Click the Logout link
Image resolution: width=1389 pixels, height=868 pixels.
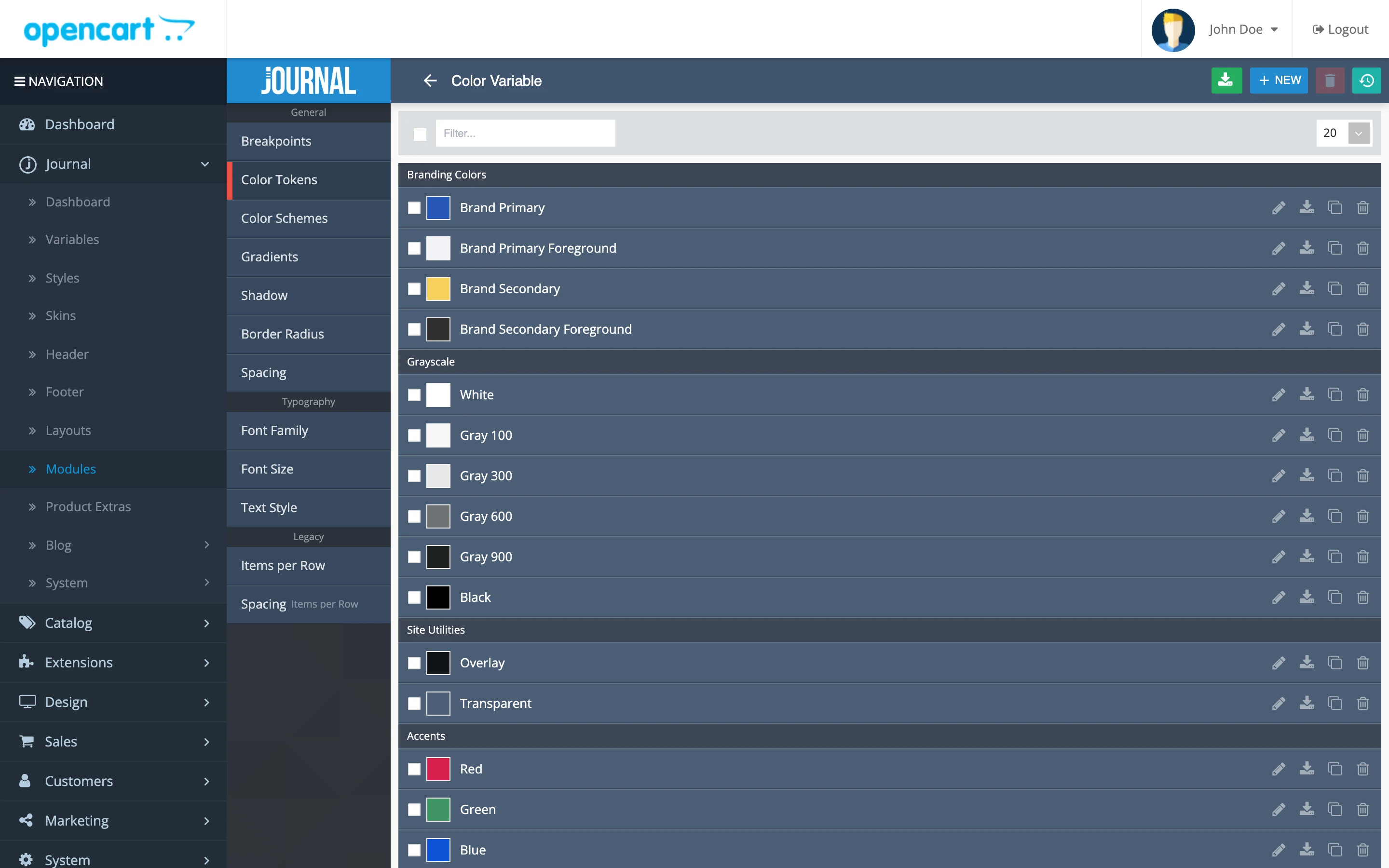(x=1340, y=29)
